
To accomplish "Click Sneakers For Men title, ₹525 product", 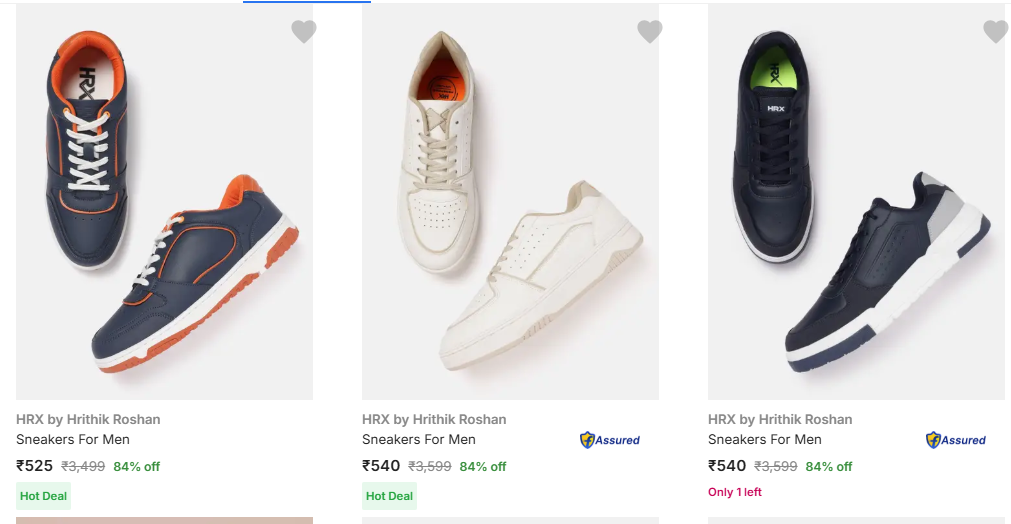I will pyautogui.click(x=73, y=439).
